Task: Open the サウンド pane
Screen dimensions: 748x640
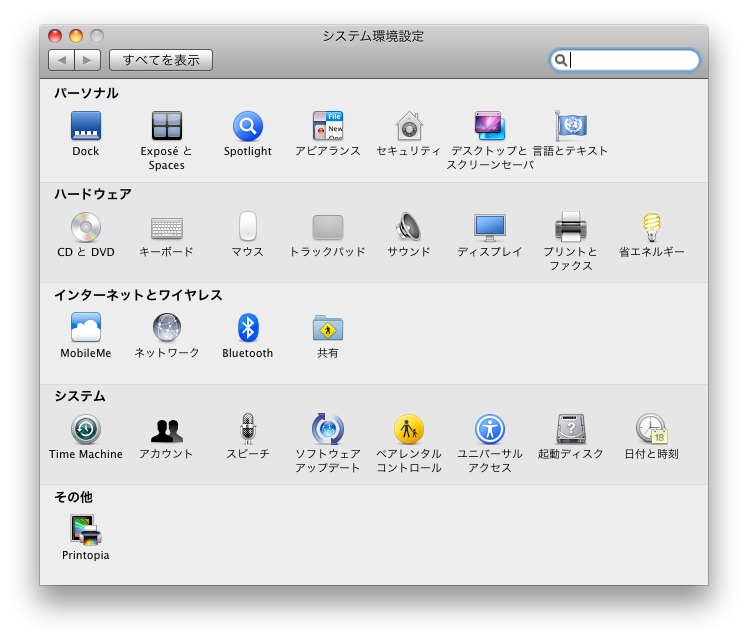Action: coord(408,228)
